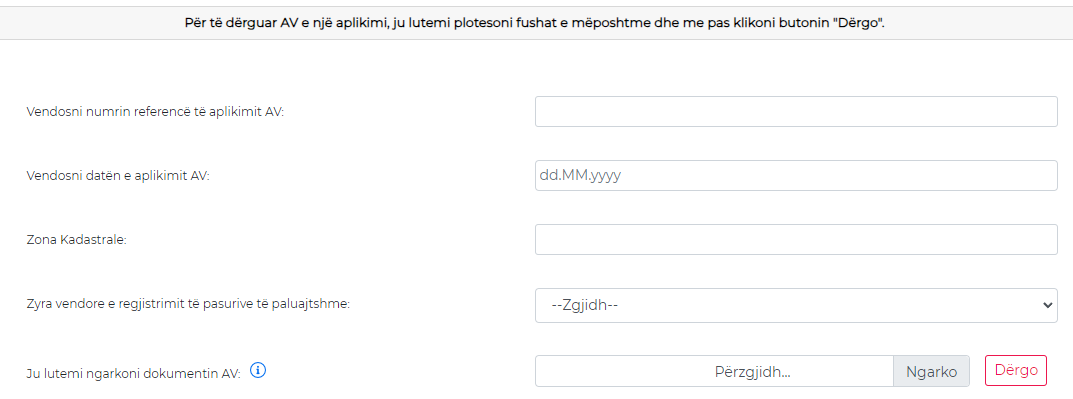This screenshot has width=1073, height=399.
Task: Select the dd.MM.yyyy placeholder text
Action: [x=580, y=176]
